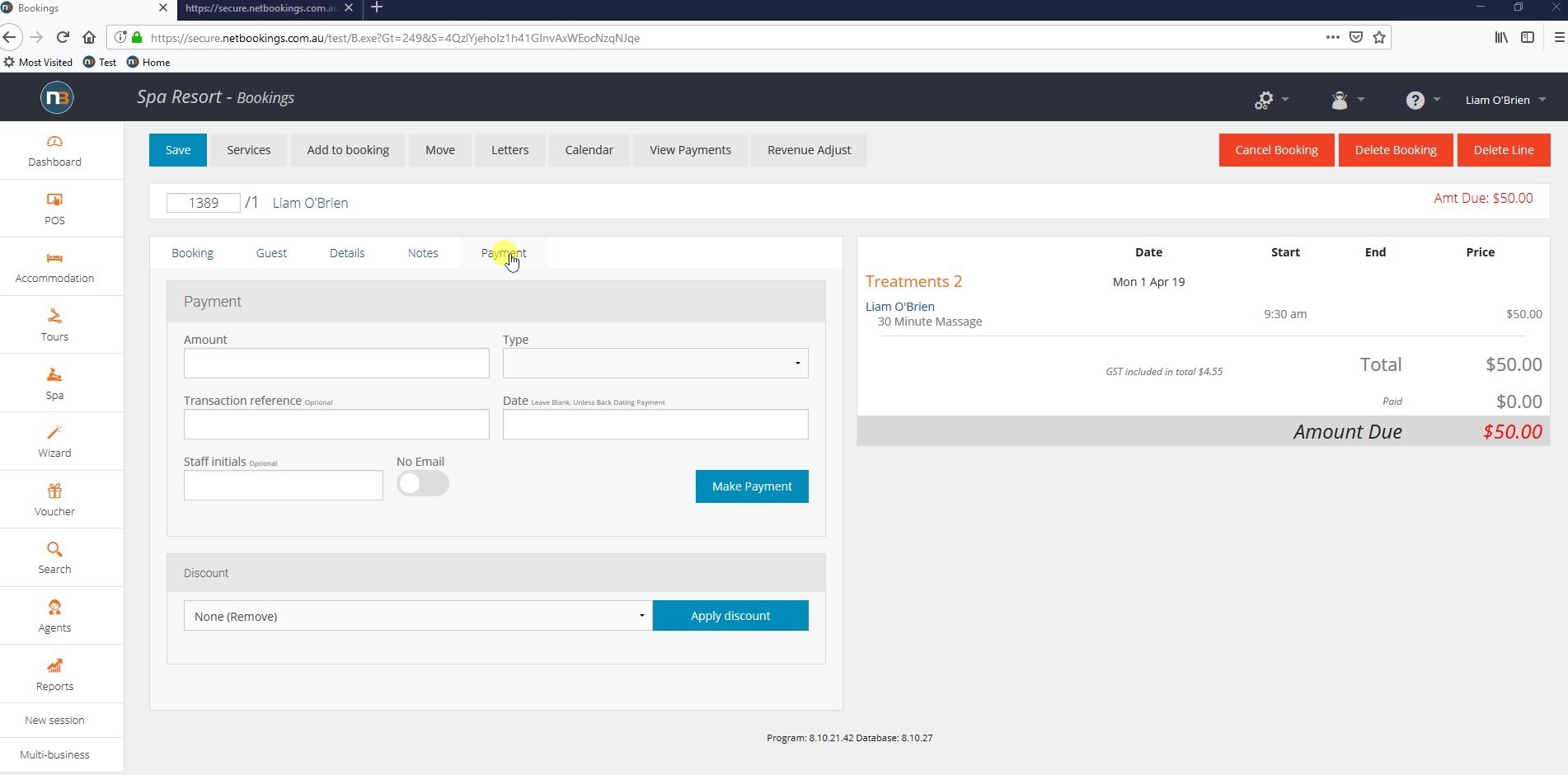This screenshot has width=1568, height=775.
Task: Toggle the browser sidebar icon
Action: point(1528,37)
